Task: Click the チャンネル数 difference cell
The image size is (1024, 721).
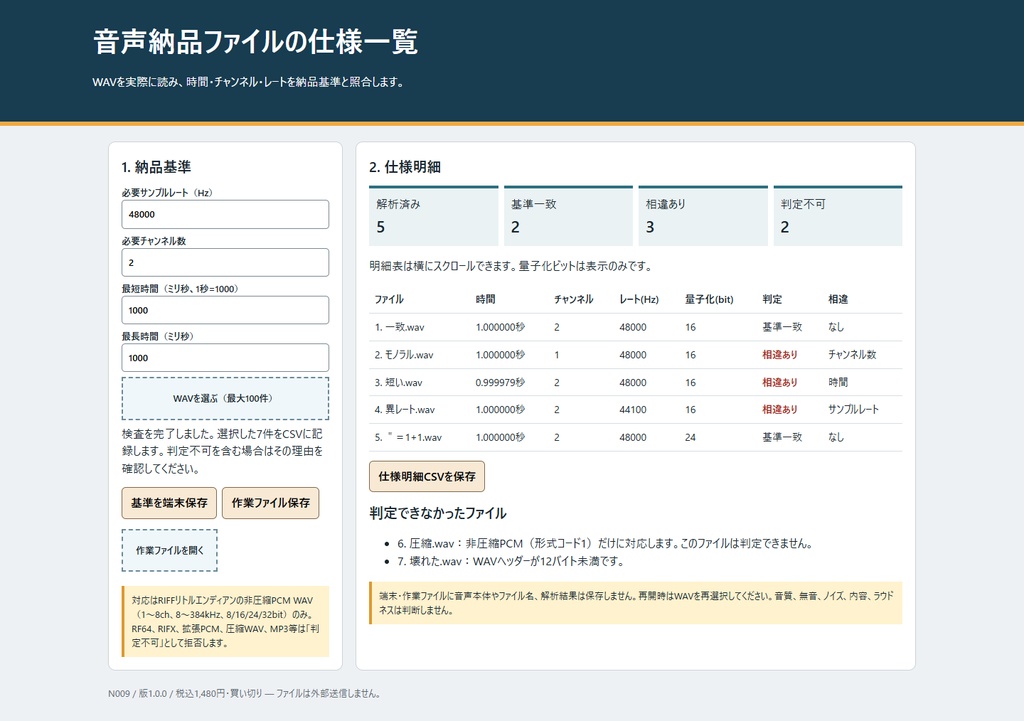Action: [x=852, y=355]
